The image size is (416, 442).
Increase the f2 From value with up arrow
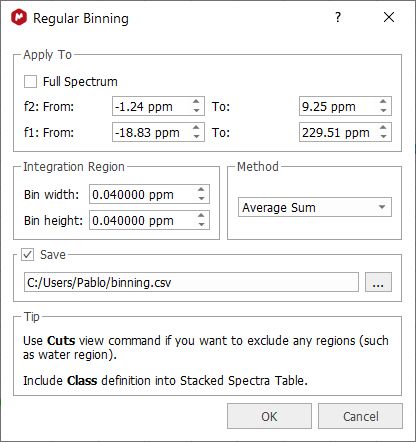tap(196, 102)
